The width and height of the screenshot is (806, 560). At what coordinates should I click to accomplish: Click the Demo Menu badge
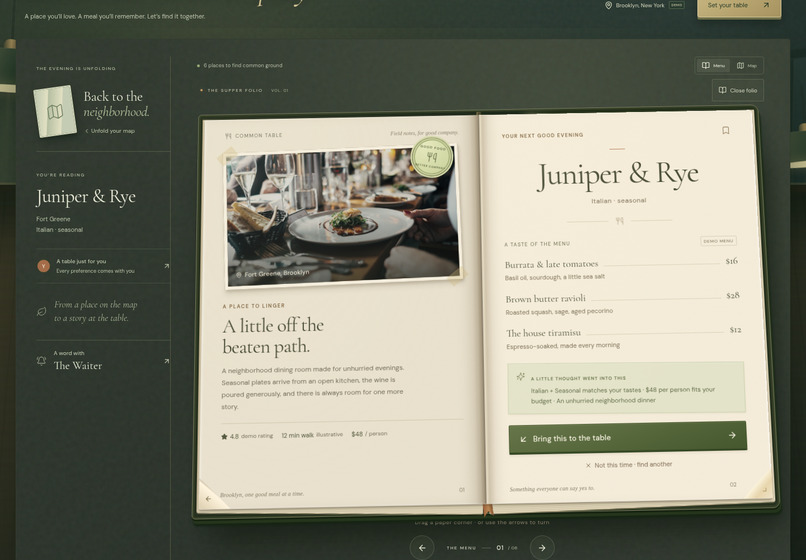click(x=718, y=241)
